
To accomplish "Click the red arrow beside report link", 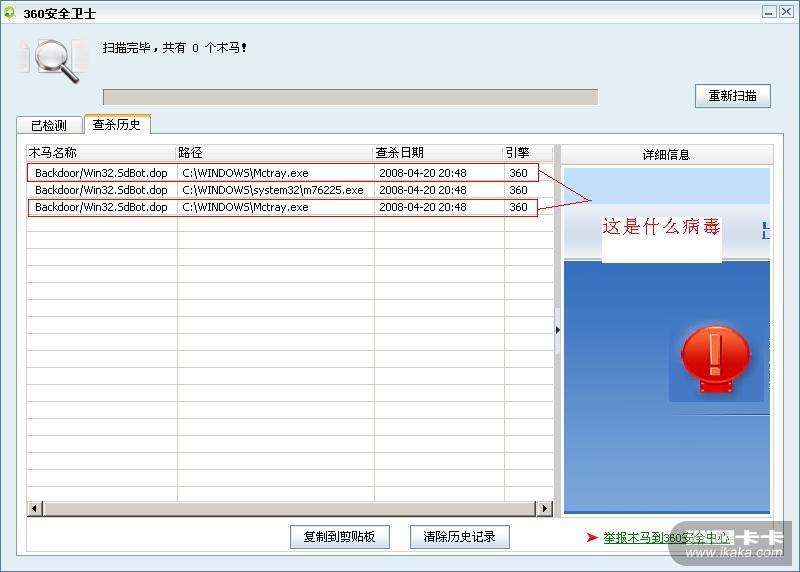I will [x=592, y=537].
